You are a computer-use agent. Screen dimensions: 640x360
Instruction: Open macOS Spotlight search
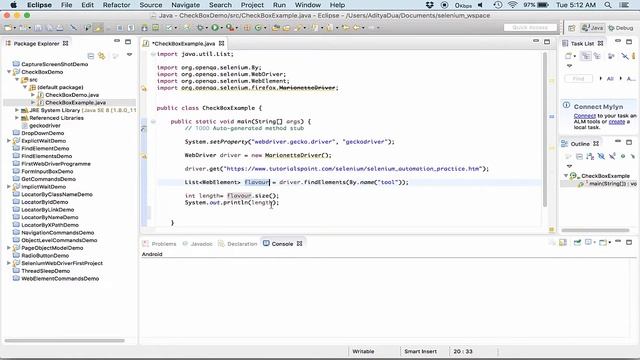608,5
